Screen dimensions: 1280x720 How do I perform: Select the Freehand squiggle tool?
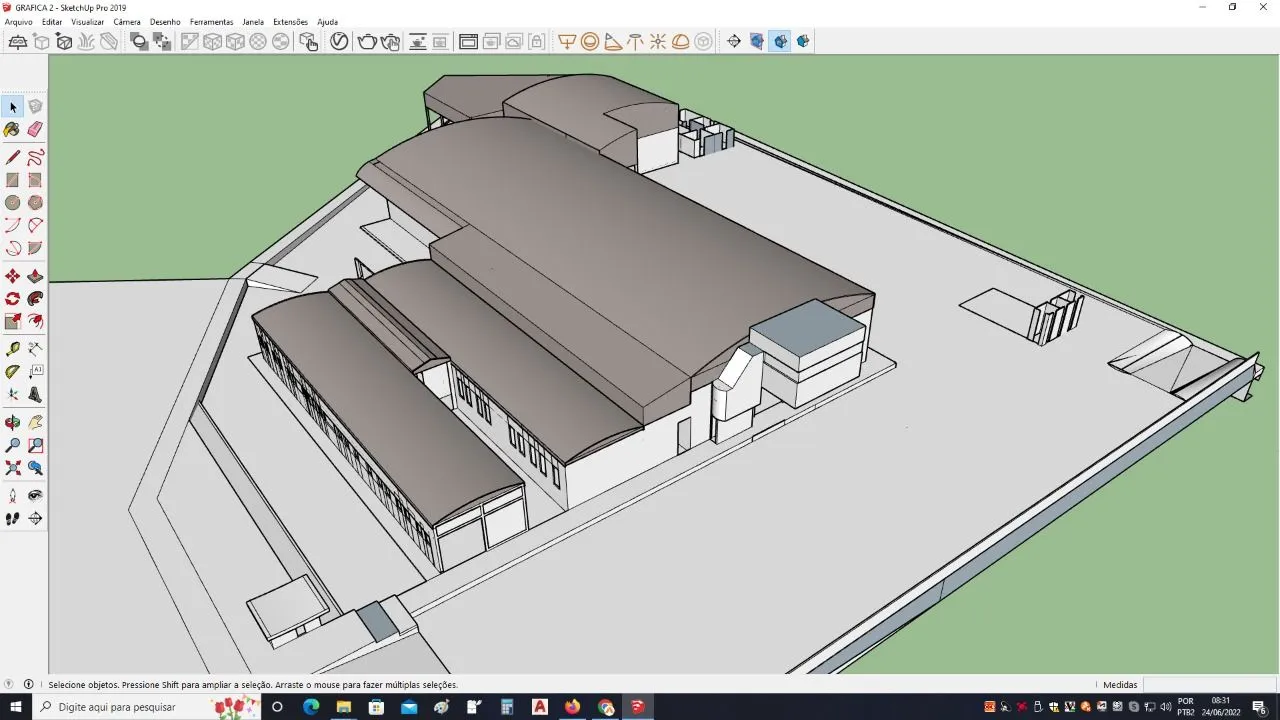[x=35, y=158]
